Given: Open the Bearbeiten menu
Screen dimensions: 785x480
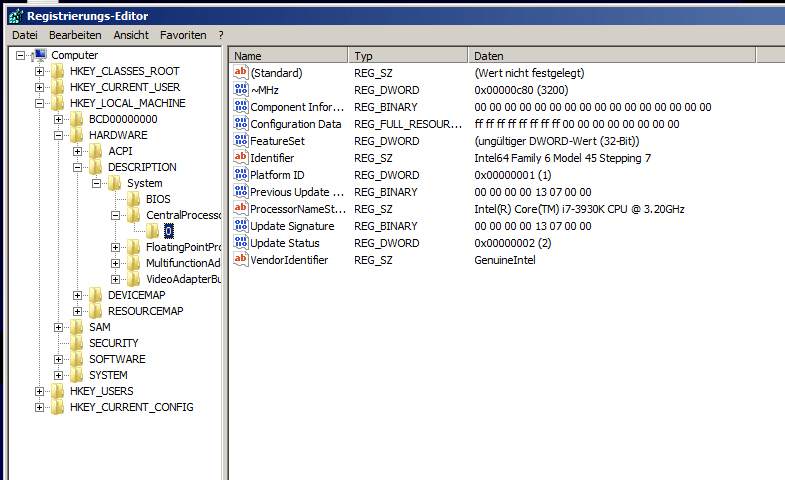Looking at the screenshot, I should coord(75,35).
